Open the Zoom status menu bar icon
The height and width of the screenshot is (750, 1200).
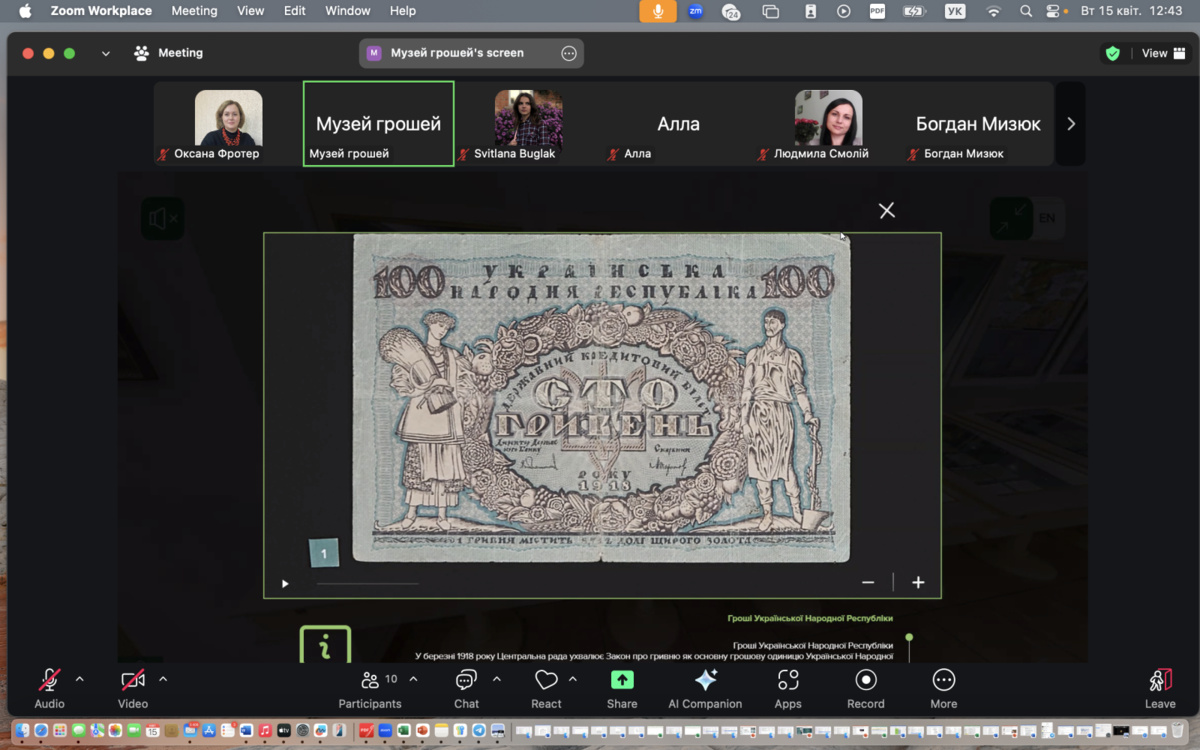click(x=695, y=11)
